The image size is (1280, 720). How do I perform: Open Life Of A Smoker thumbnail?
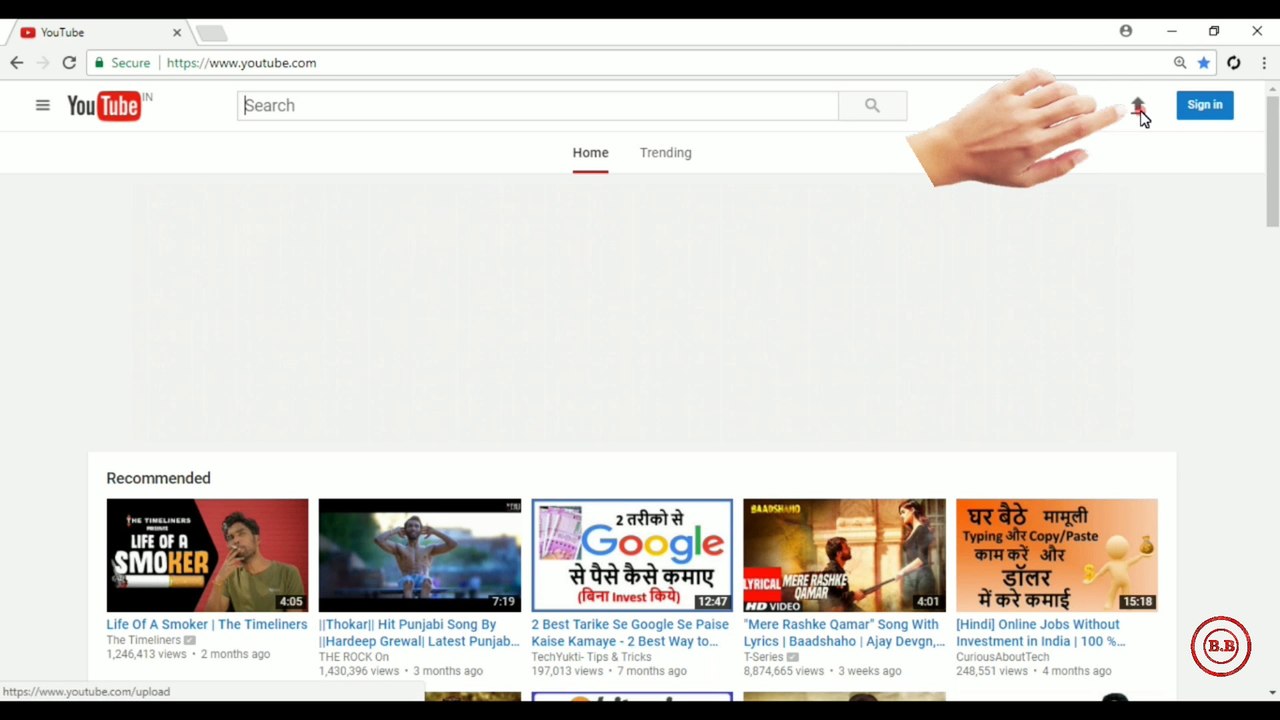pyautogui.click(x=207, y=555)
